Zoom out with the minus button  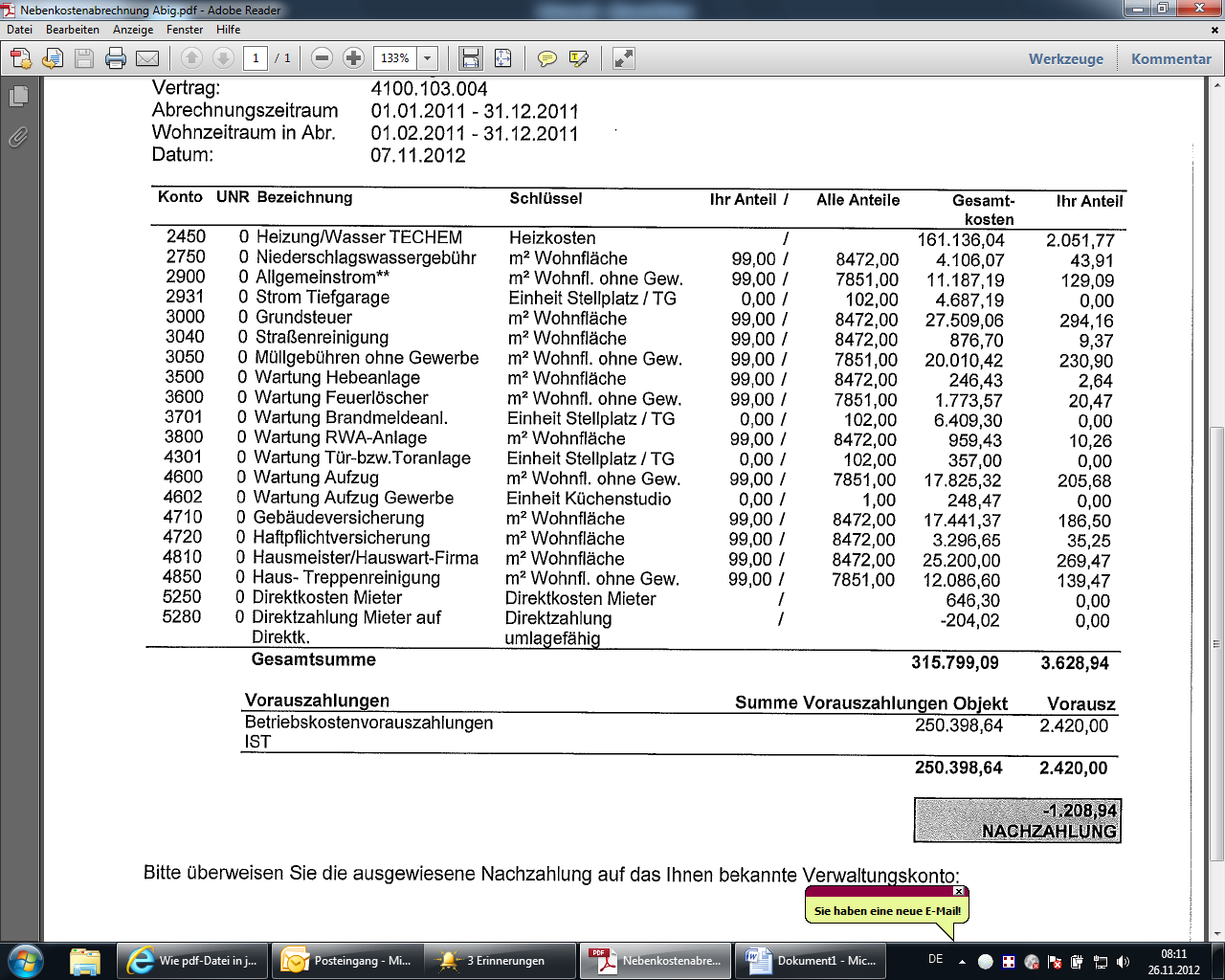click(323, 58)
